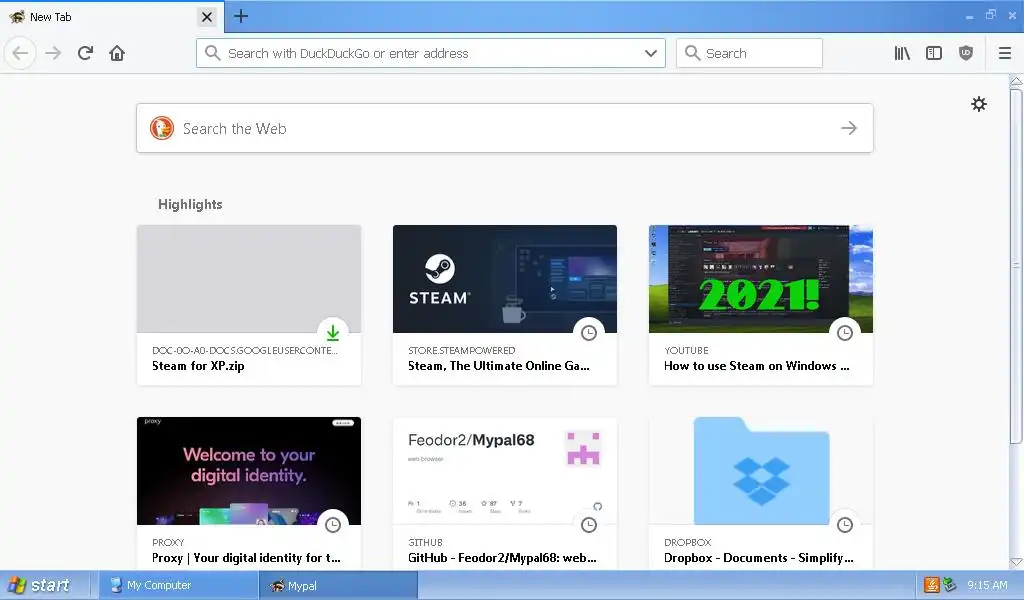
Task: Open the Dropbox folder thumbnail
Action: pos(761,471)
